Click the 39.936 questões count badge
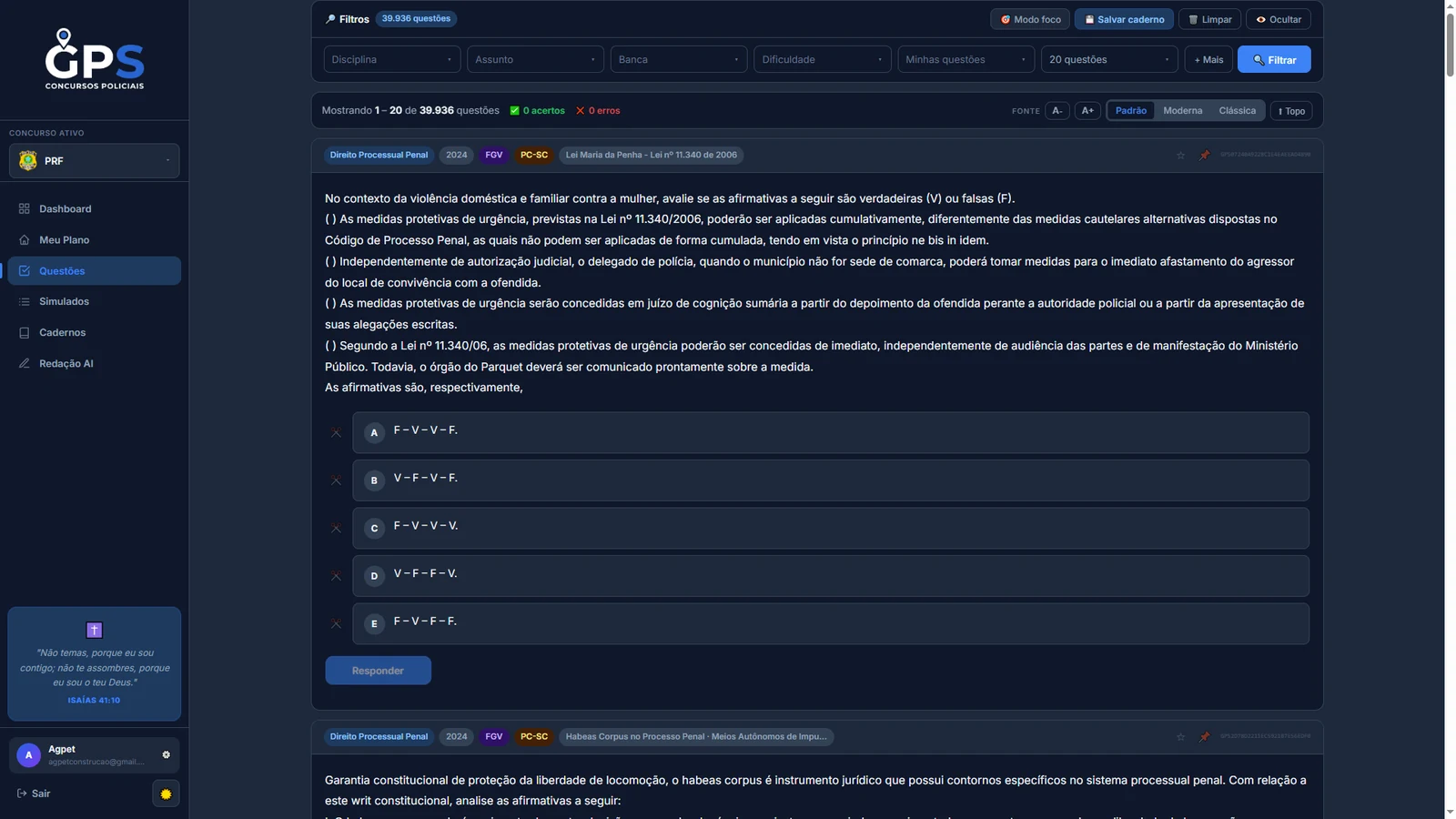This screenshot has height=819, width=1456. (416, 18)
